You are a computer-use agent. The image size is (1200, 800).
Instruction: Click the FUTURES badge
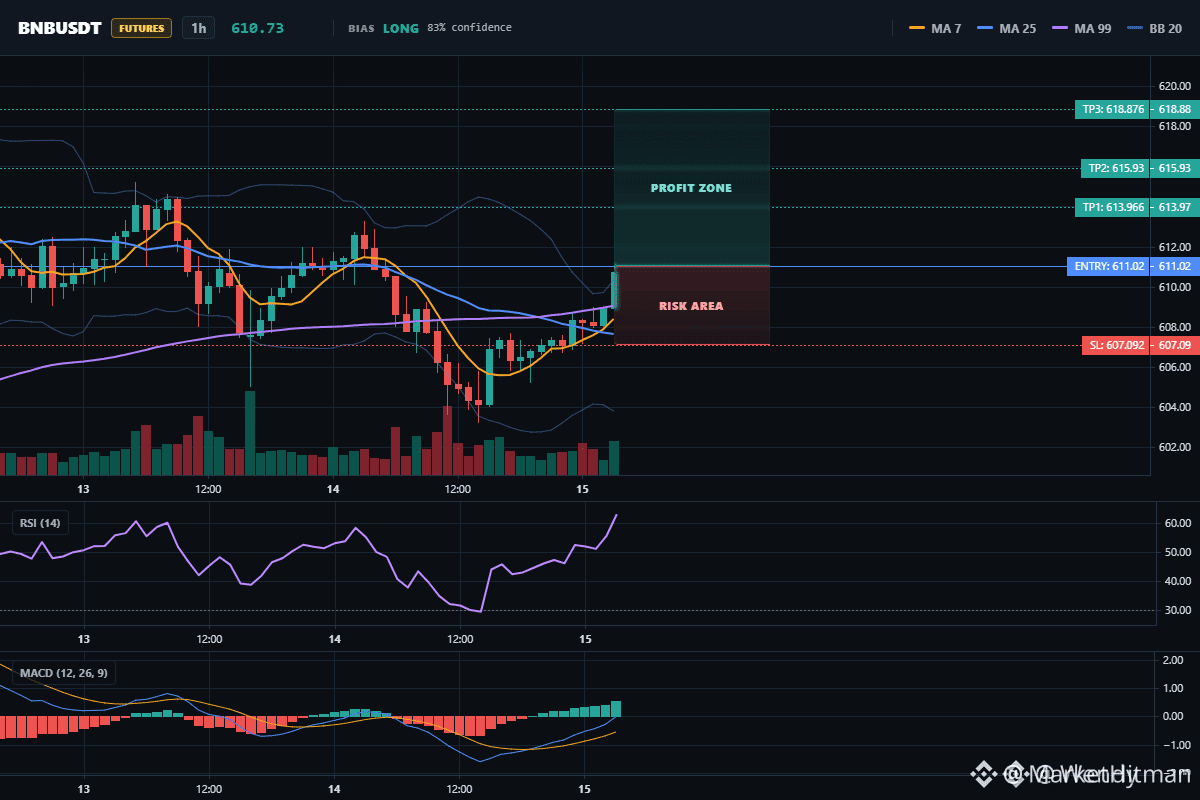point(141,28)
